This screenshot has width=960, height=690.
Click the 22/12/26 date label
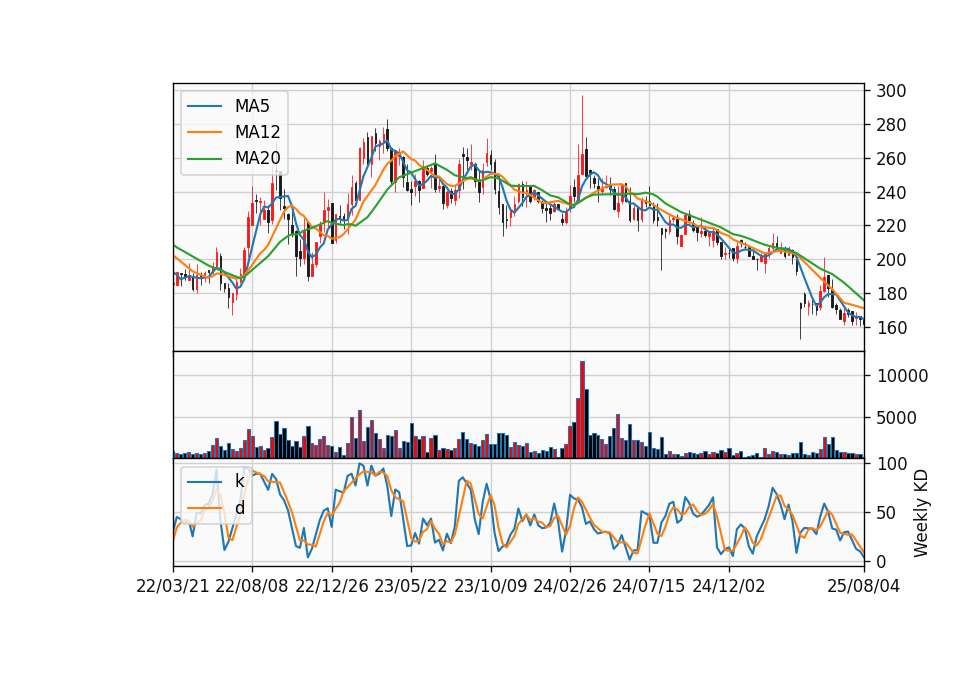[x=332, y=586]
